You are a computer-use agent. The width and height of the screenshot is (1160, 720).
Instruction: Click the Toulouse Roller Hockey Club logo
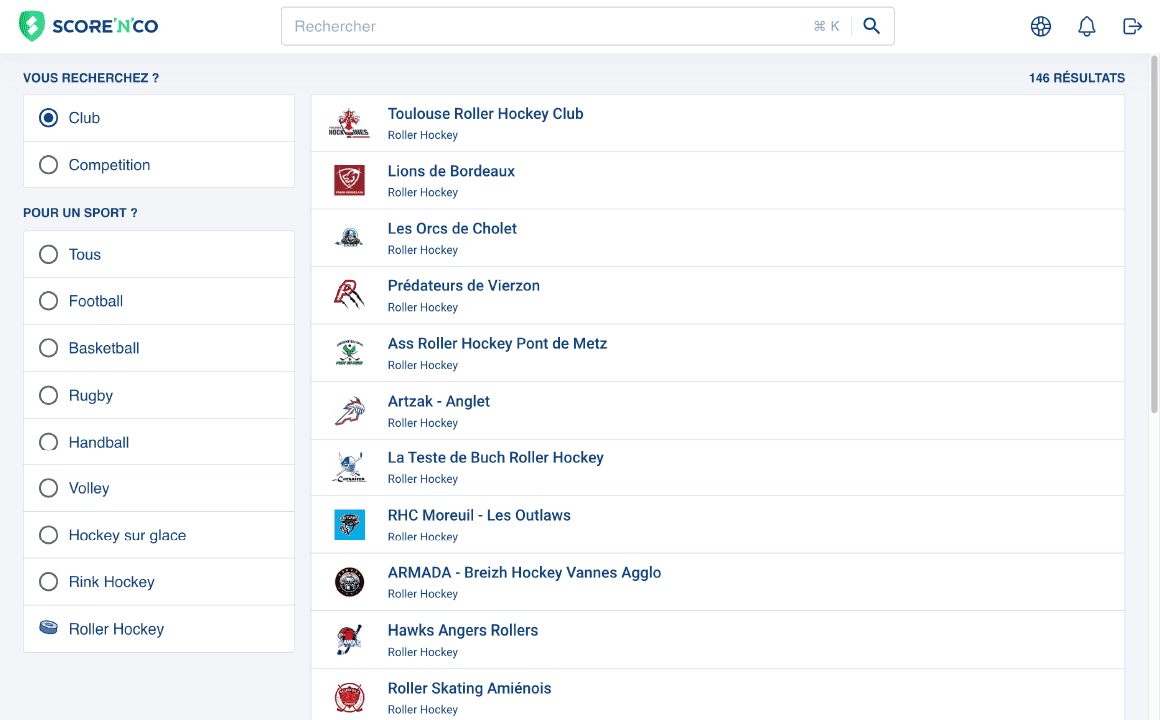click(349, 123)
